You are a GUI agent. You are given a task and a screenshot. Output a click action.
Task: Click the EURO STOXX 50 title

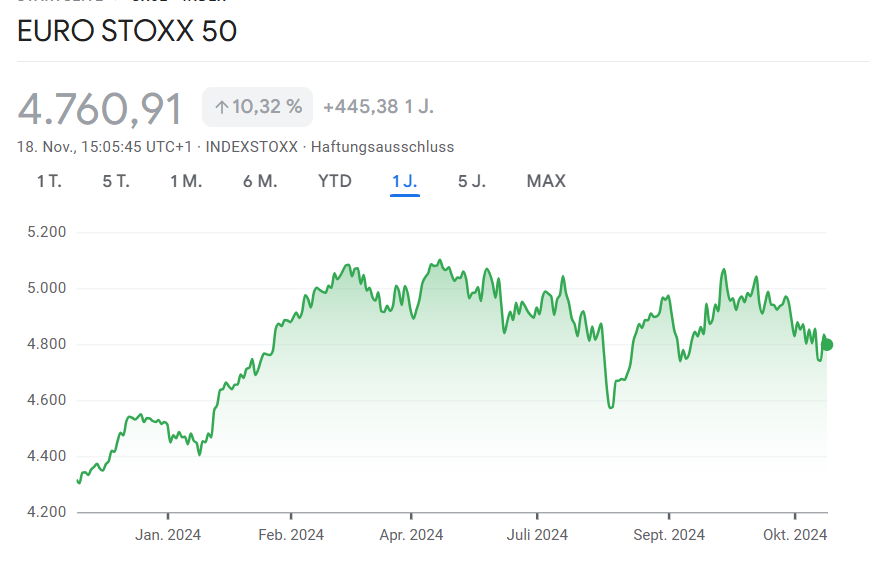click(x=127, y=31)
